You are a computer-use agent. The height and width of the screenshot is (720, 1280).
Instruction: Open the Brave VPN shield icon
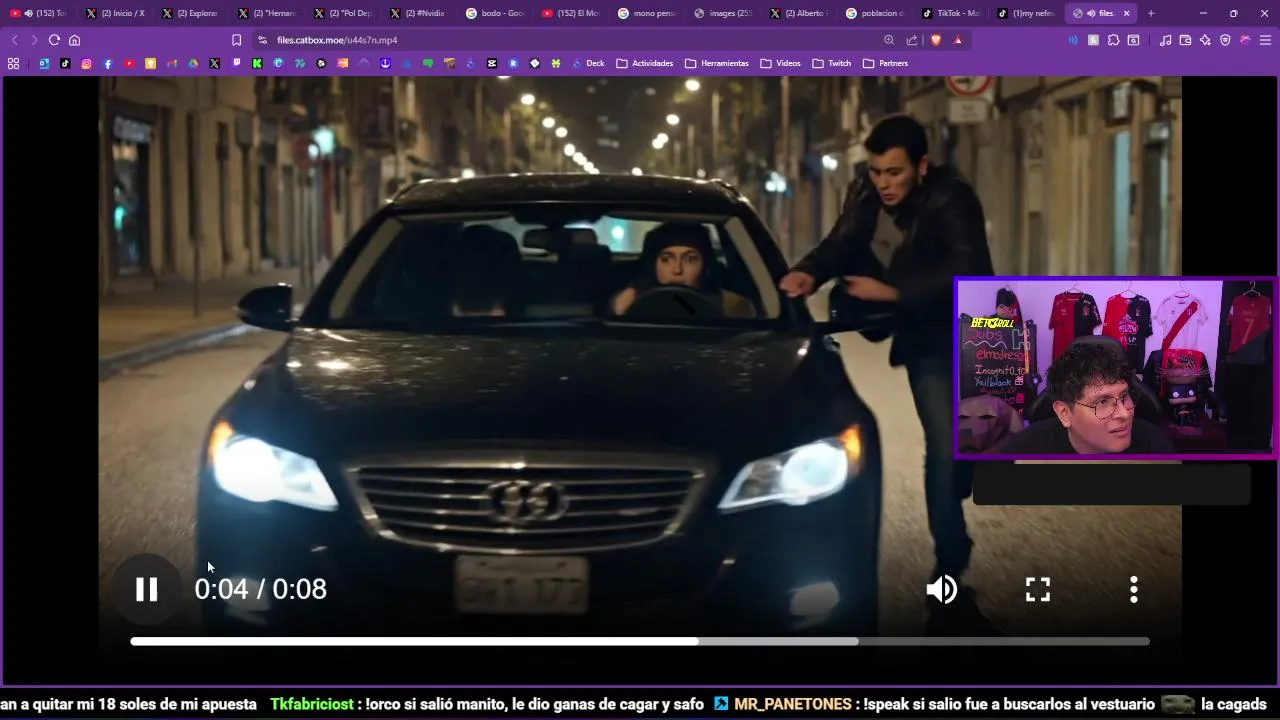1225,40
